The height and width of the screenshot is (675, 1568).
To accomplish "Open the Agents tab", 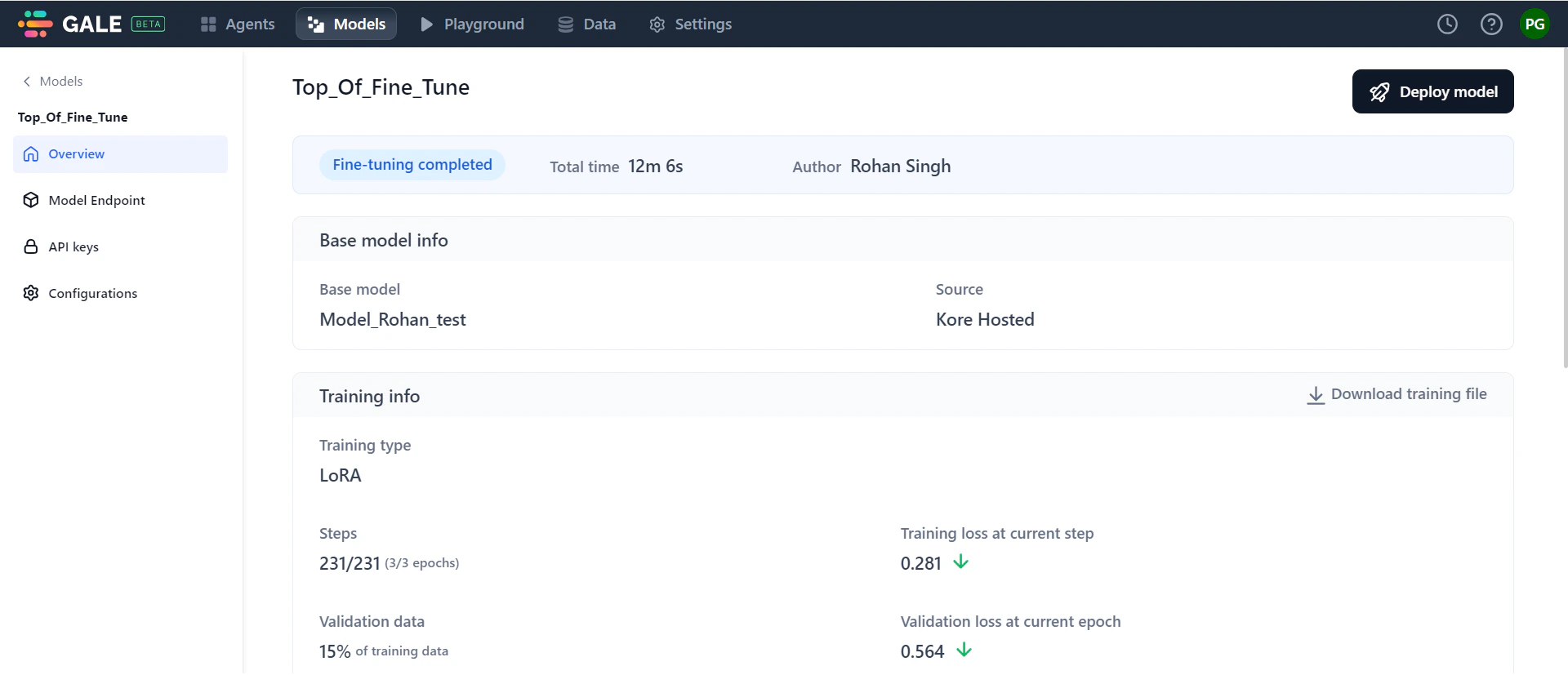I will click(x=238, y=24).
